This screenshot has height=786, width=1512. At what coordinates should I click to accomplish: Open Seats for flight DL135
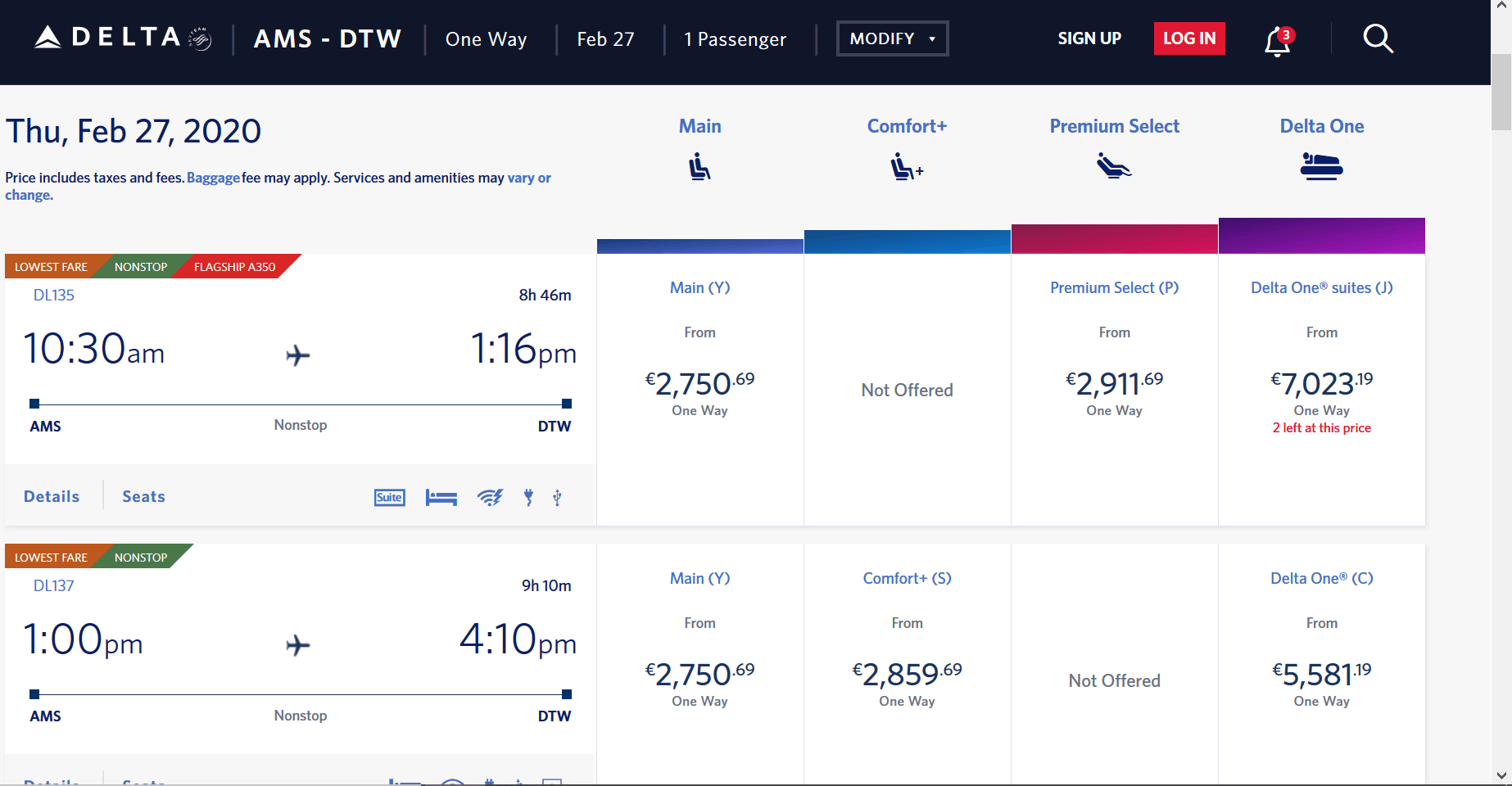coord(144,497)
